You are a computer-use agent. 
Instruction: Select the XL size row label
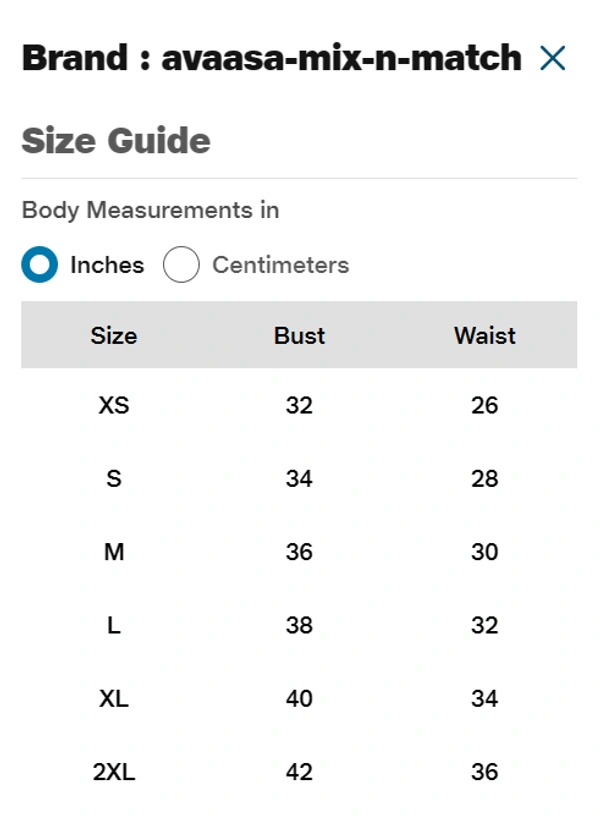(114, 698)
